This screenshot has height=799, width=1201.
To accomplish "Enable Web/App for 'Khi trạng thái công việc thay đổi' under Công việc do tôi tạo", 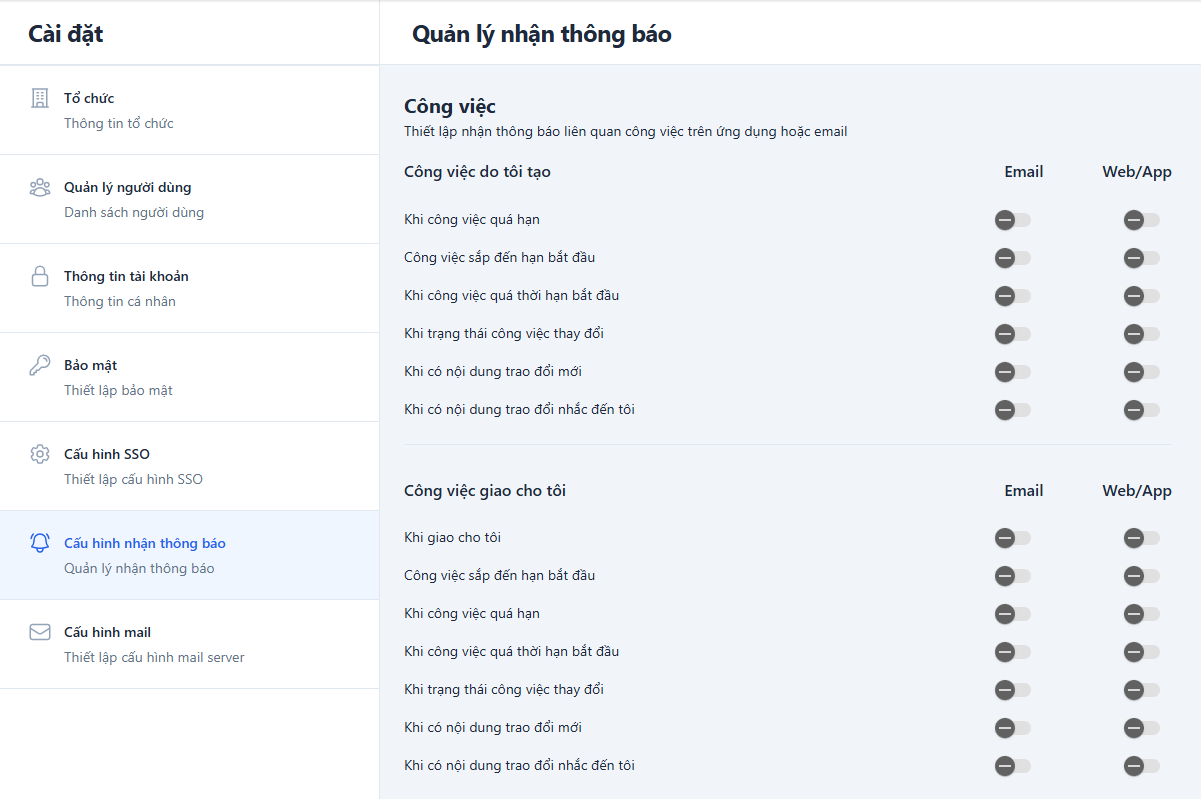I will pos(1141,334).
